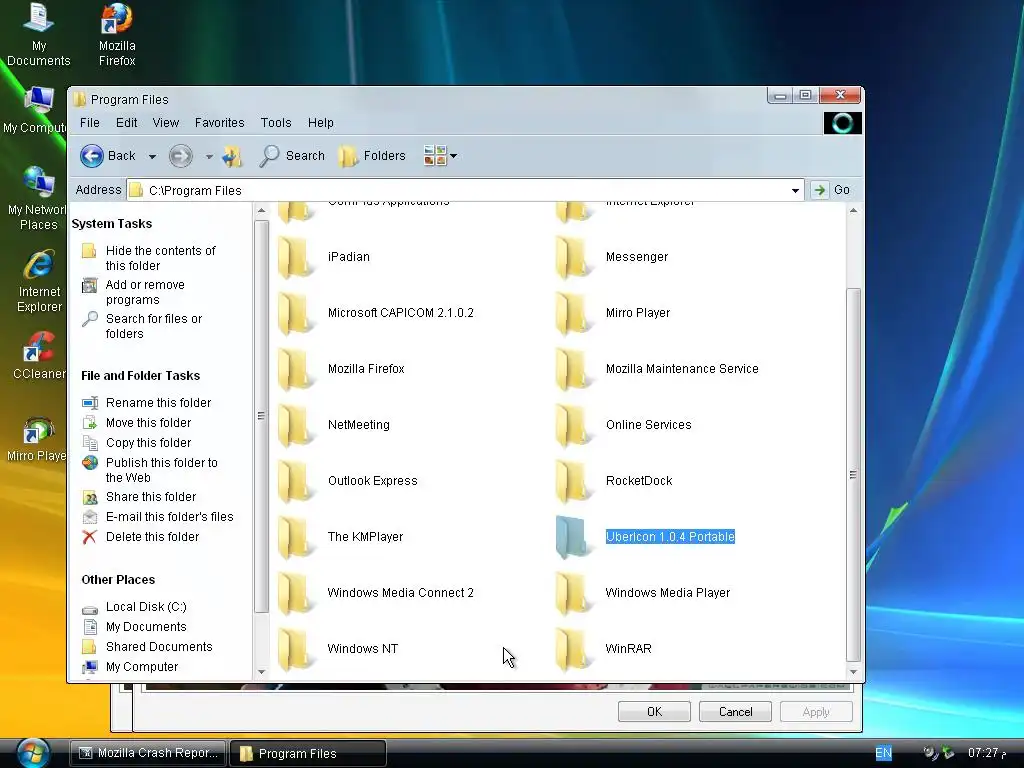Click the Back arrow icon
Viewport: 1024px width, 768px height.
point(91,156)
